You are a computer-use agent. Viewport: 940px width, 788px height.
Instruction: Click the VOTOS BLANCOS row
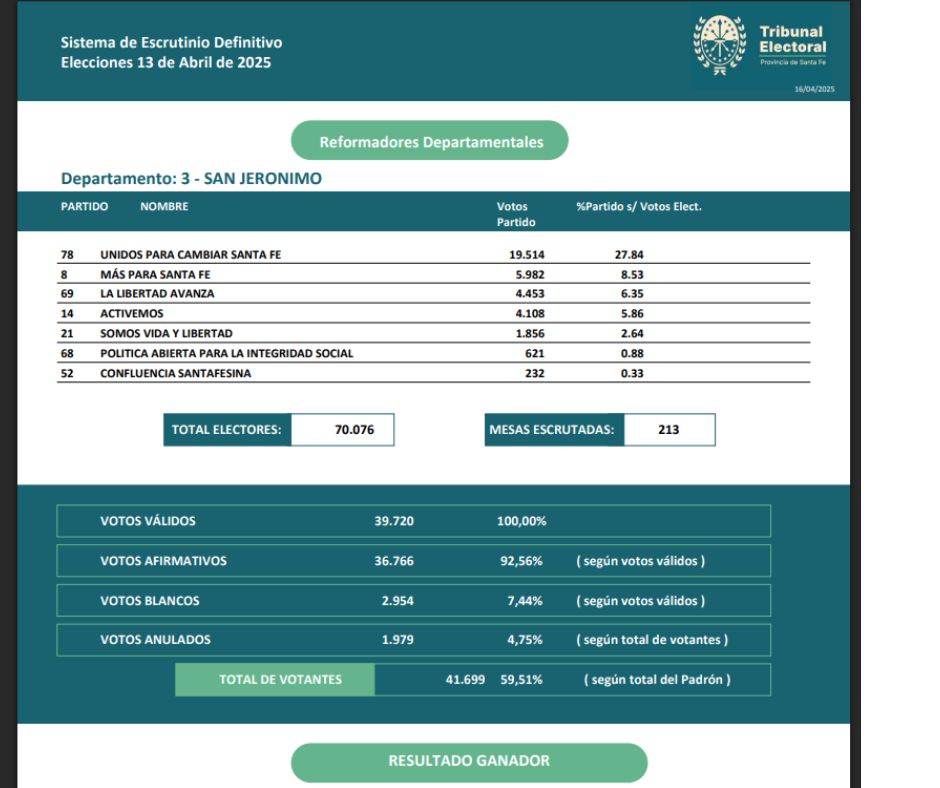pos(413,601)
